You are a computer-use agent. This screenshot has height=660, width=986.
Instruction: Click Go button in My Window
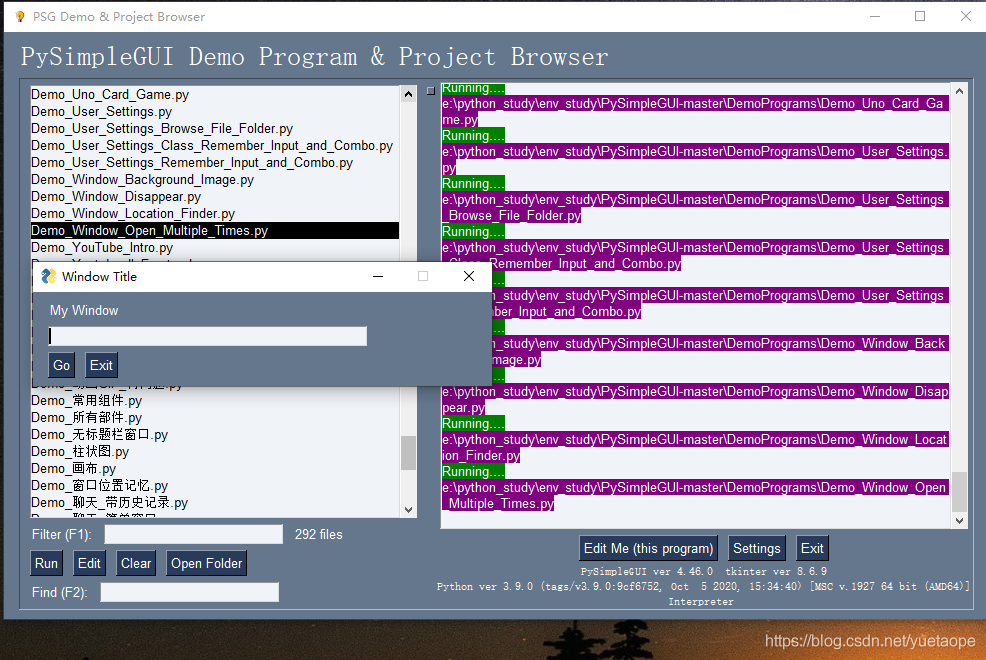coord(62,365)
